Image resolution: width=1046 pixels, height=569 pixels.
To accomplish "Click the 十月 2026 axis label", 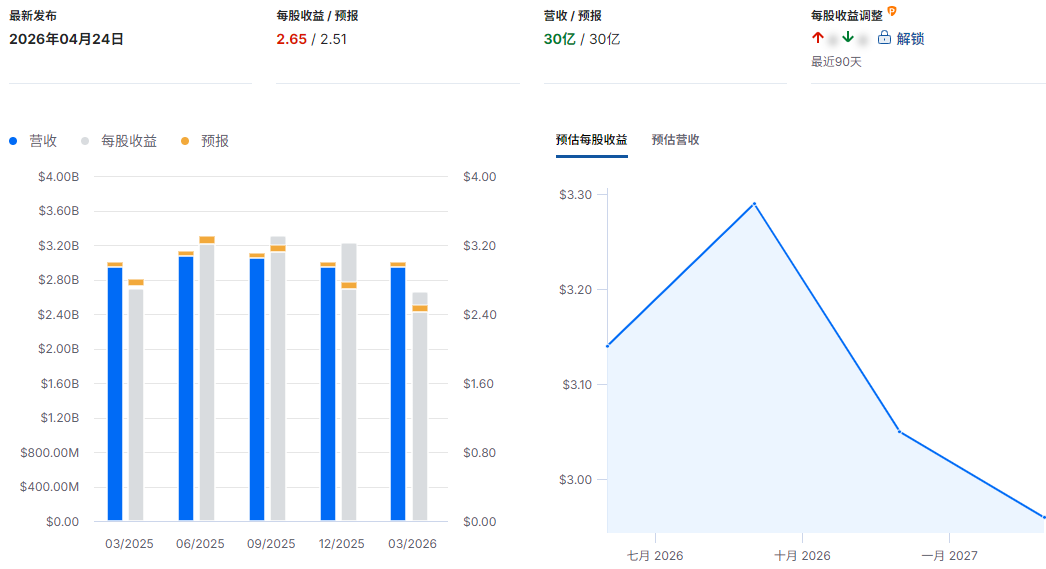I will (x=802, y=556).
